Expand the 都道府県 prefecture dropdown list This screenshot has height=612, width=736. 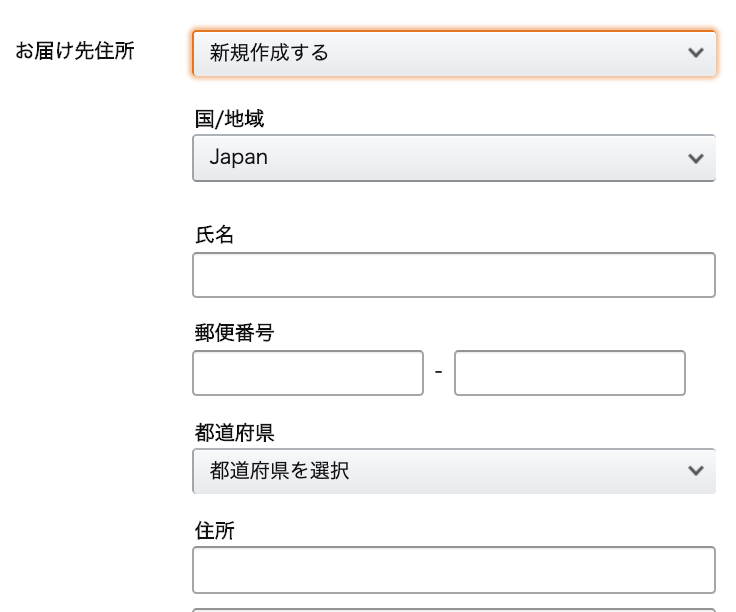454,471
